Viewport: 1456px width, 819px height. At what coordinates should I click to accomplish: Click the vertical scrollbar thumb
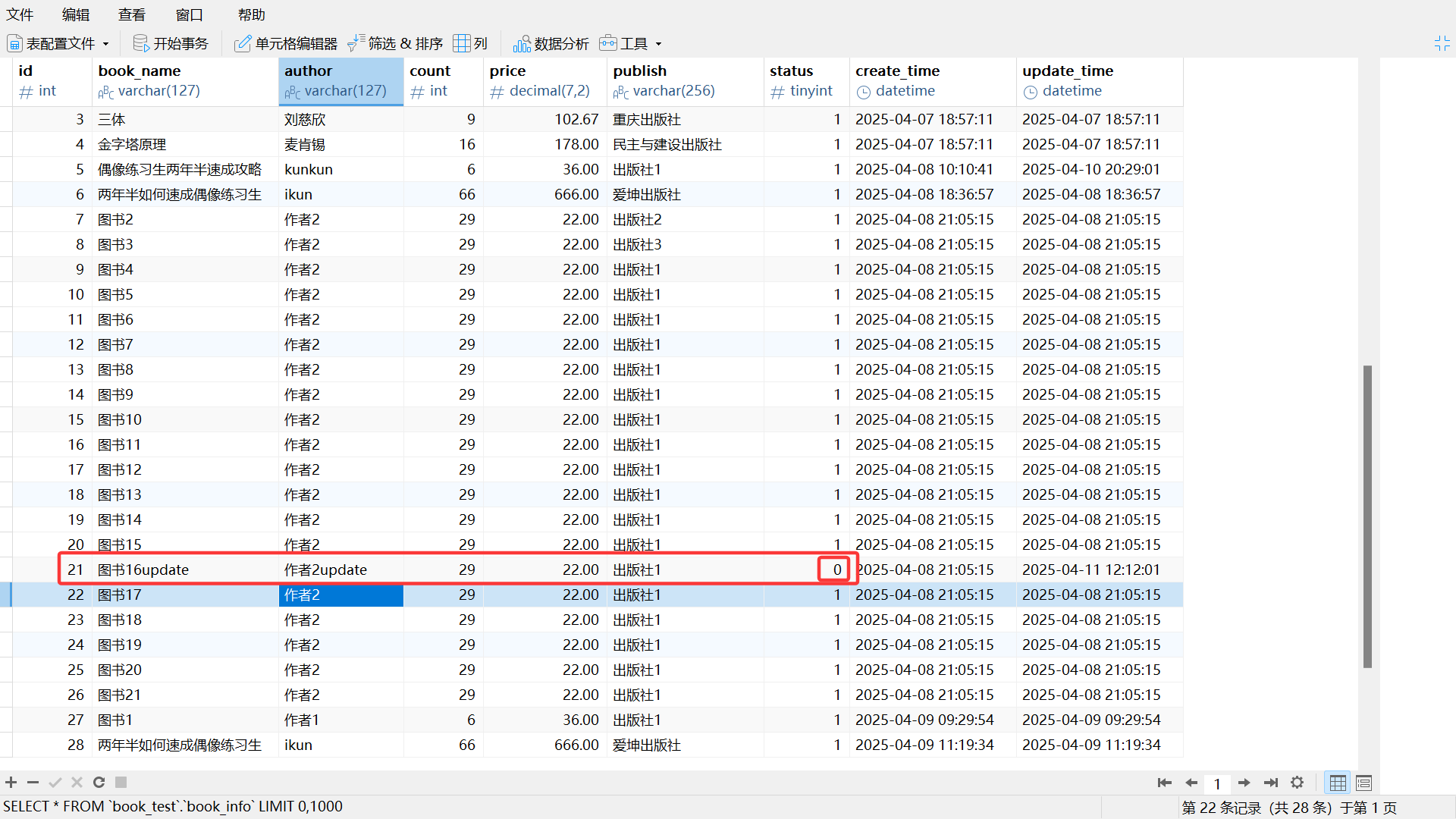pyautogui.click(x=1367, y=516)
